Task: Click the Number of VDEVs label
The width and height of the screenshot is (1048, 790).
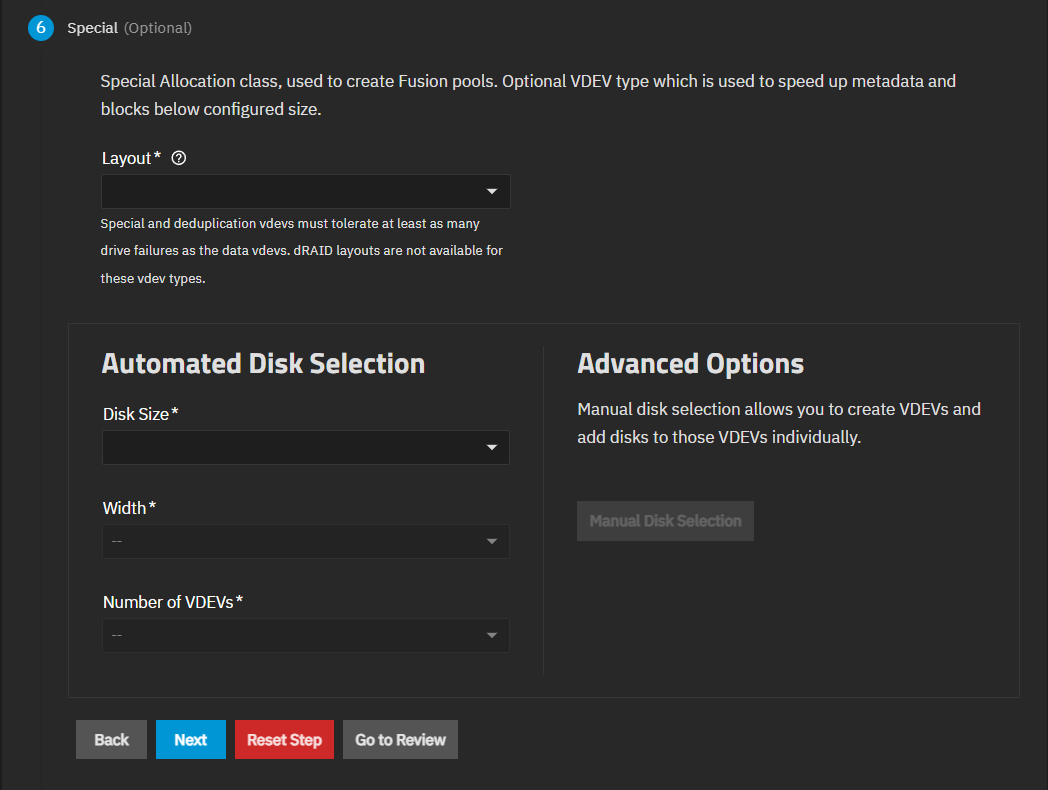Action: 172,602
